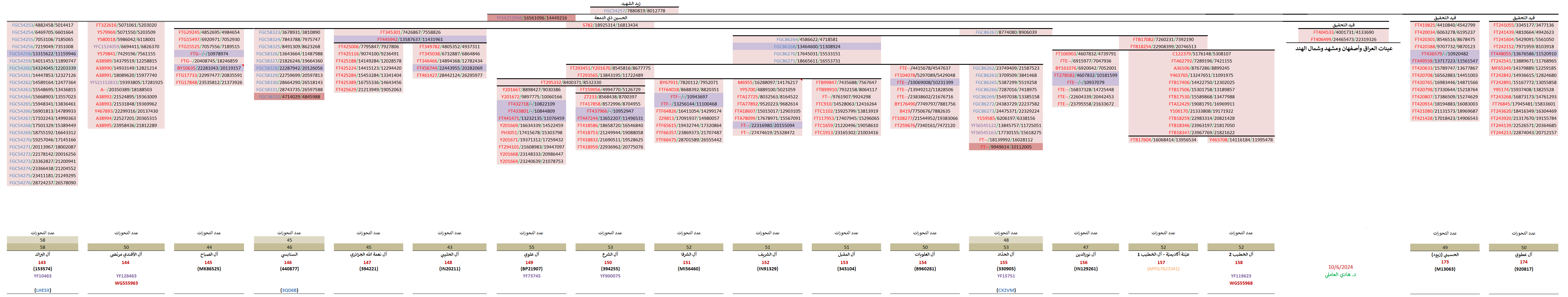The width and height of the screenshot is (1568, 297).
Task: Select the FGC54253 cell in the first column
Action: 42,25
